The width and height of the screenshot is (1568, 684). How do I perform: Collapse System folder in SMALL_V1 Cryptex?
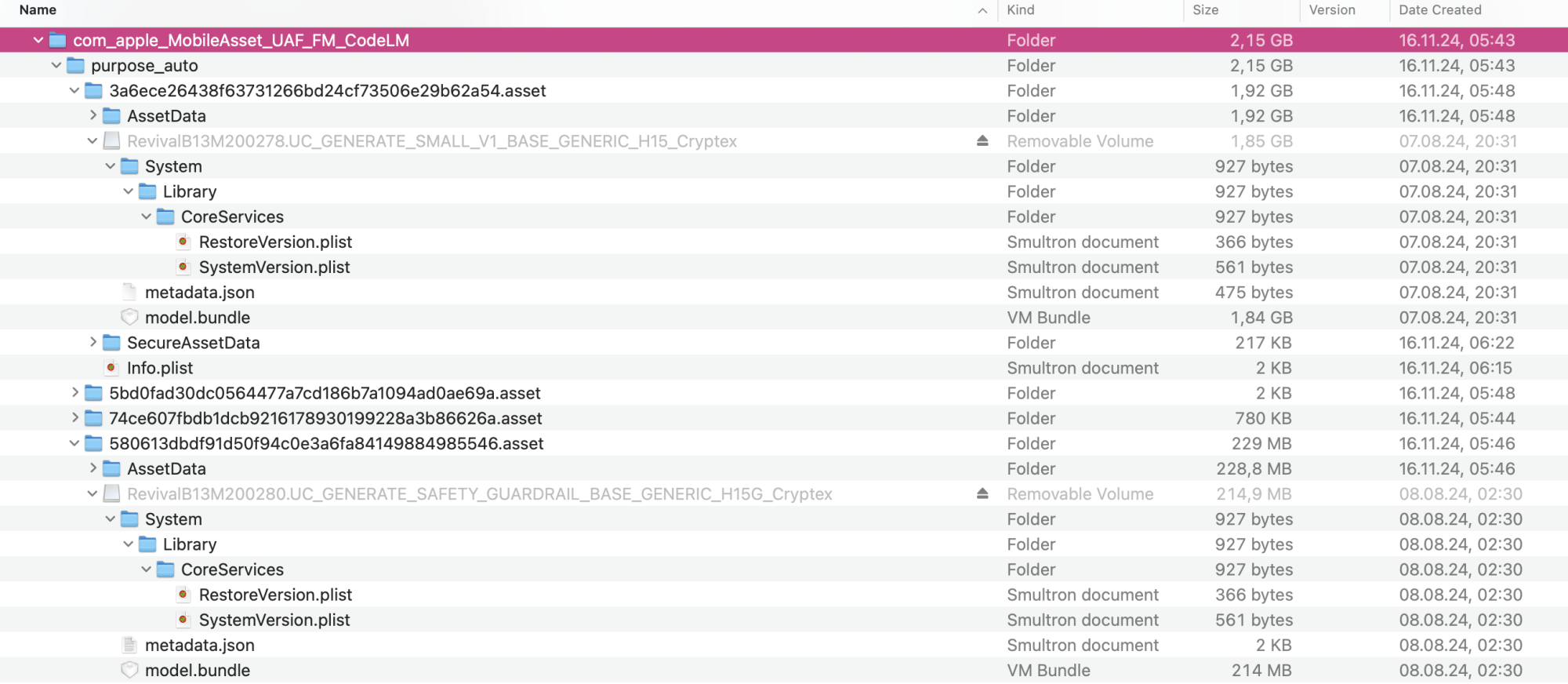tap(110, 166)
